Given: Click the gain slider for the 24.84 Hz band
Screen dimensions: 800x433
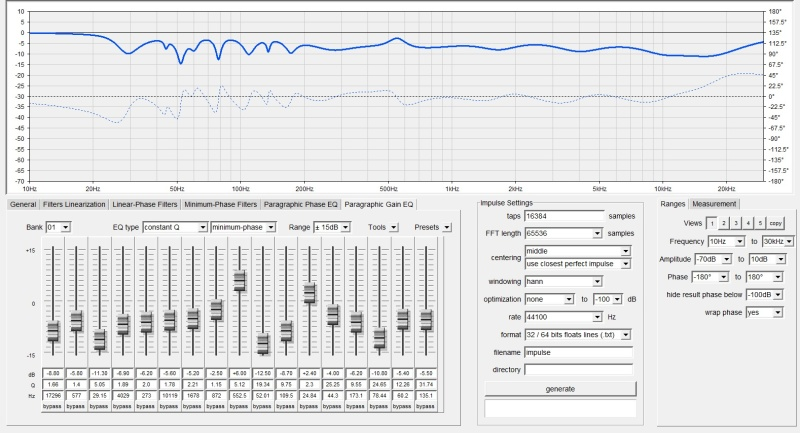Looking at the screenshot, I should click(310, 294).
